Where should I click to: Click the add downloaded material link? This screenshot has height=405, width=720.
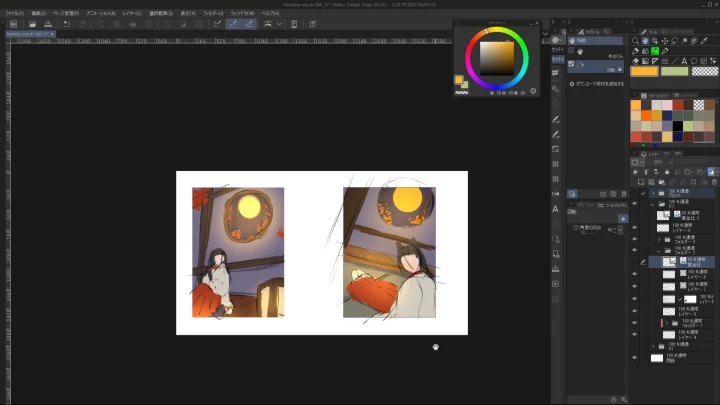click(x=596, y=84)
